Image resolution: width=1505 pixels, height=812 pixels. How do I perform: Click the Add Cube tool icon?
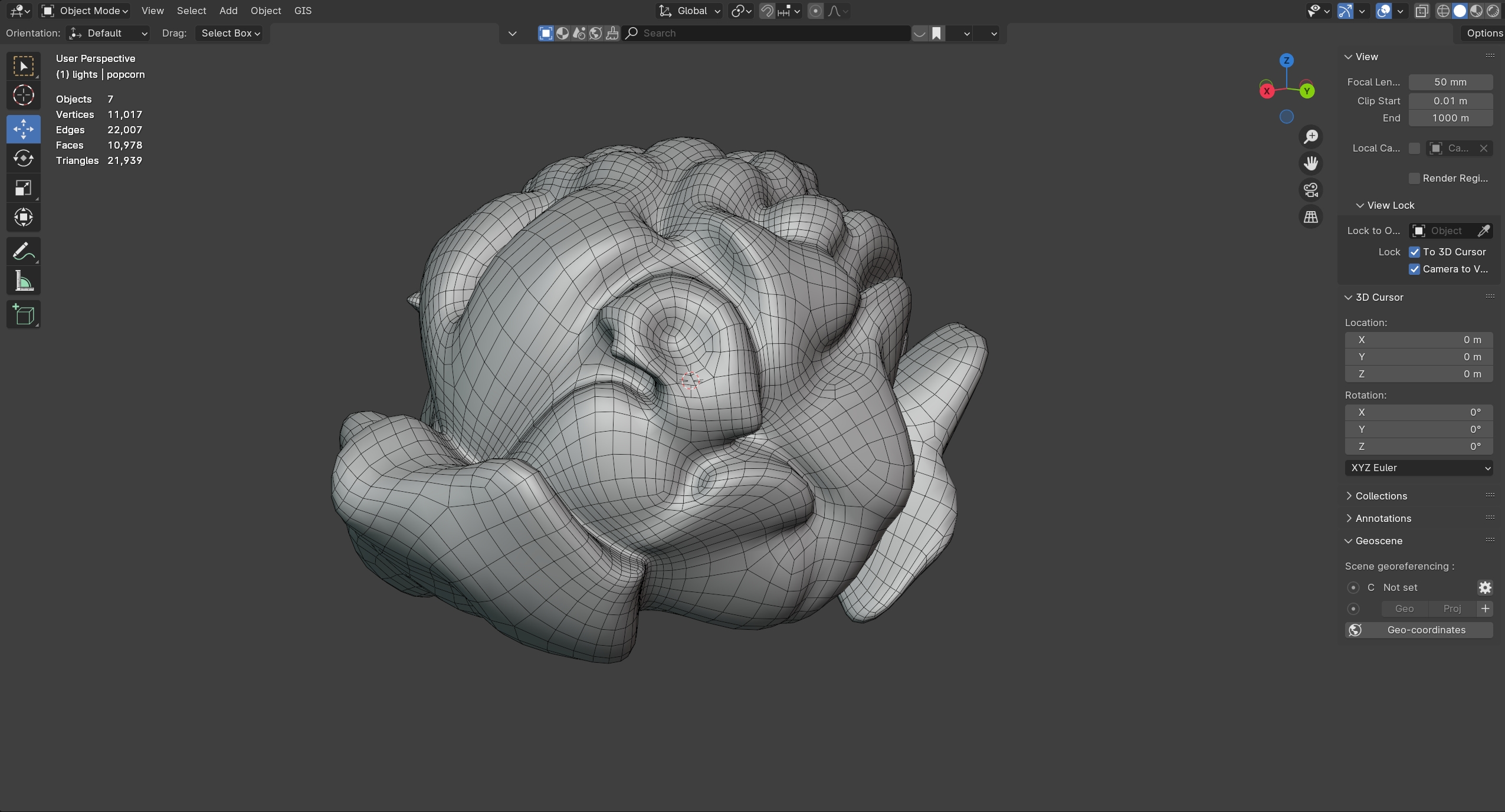23,314
